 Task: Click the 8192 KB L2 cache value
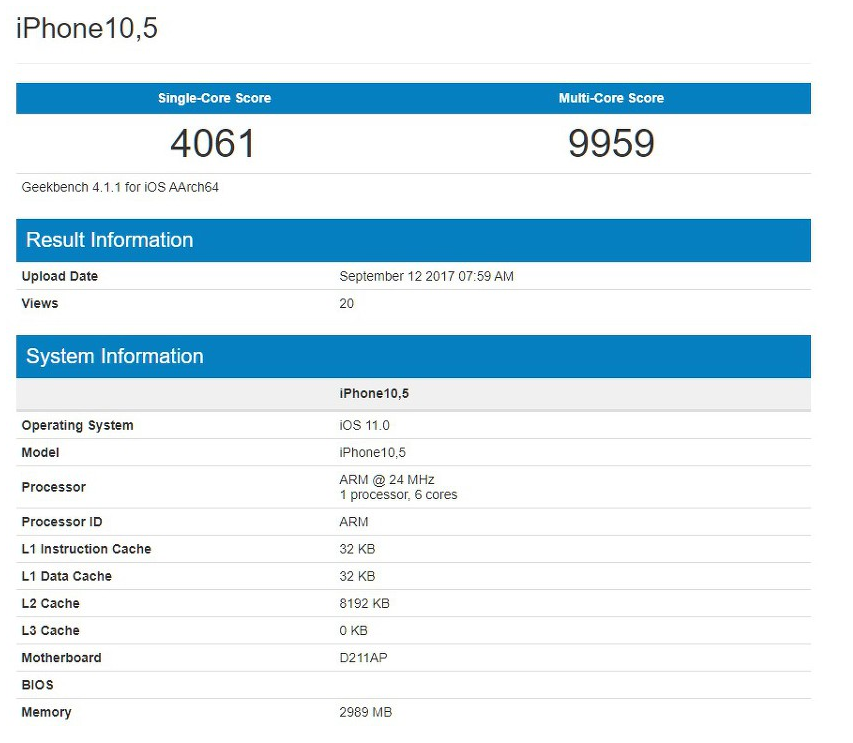pos(364,603)
